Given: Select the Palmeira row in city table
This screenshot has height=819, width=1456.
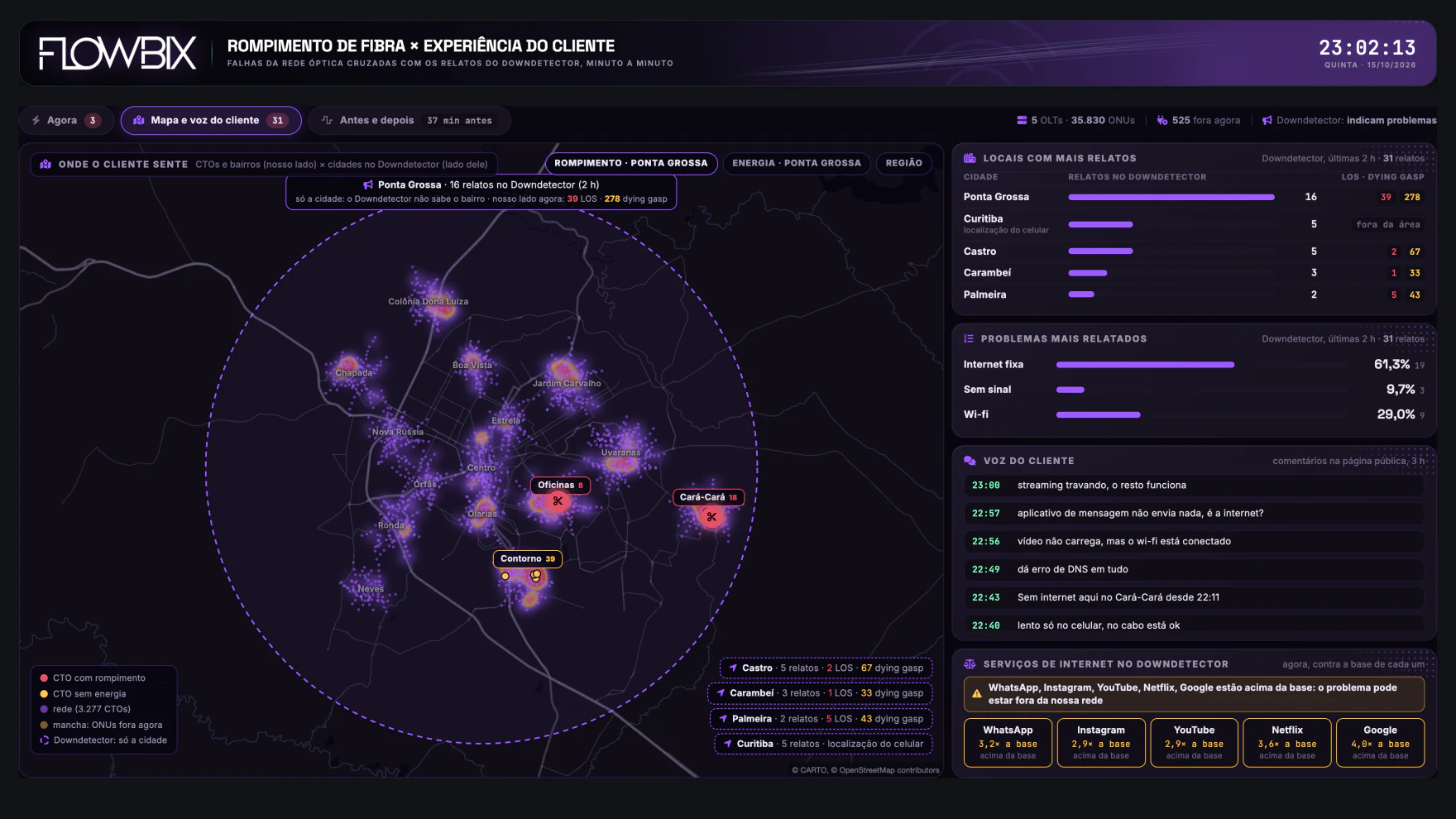Looking at the screenshot, I should pyautogui.click(x=1194, y=295).
